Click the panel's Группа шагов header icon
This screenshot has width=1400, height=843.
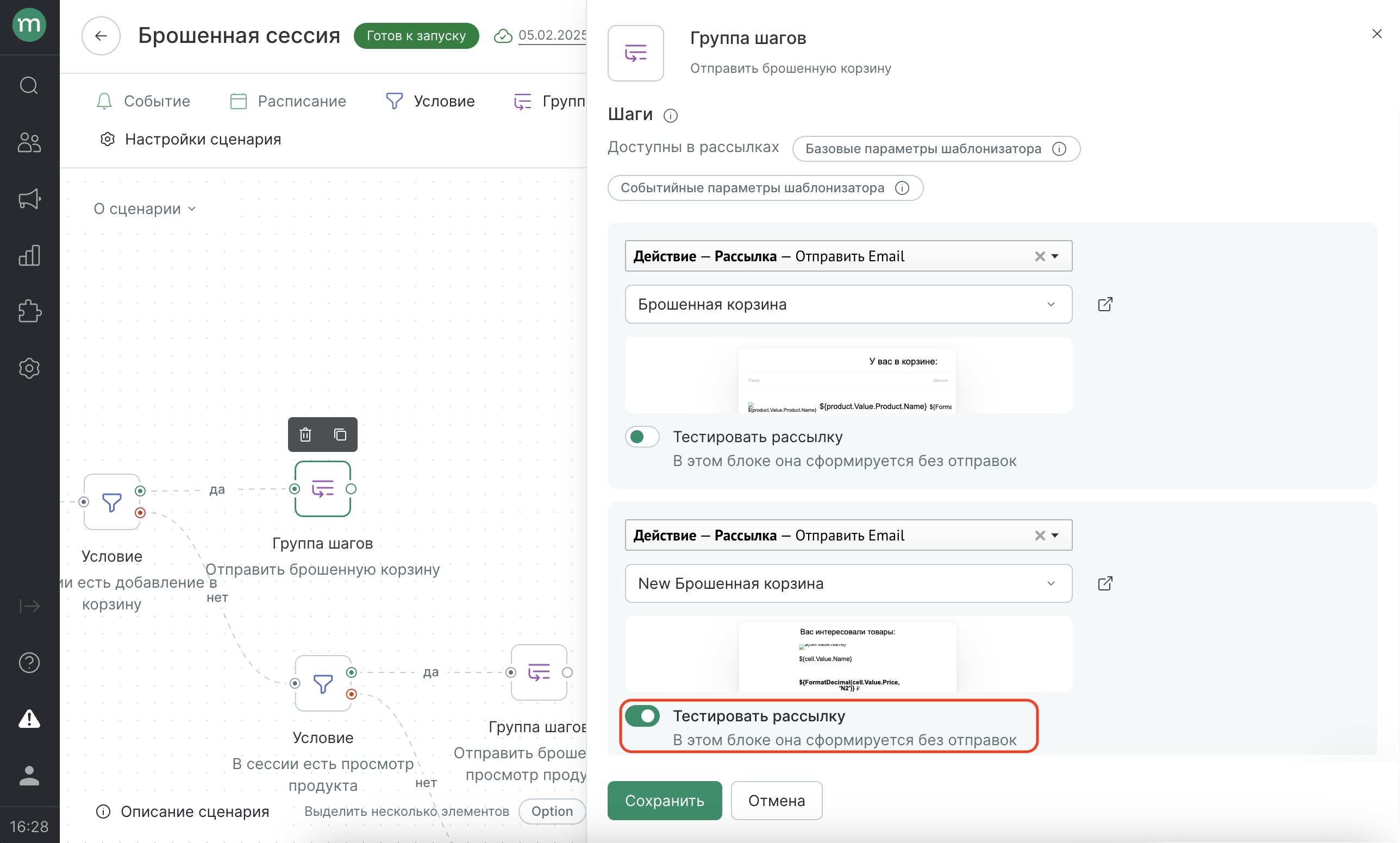coord(636,53)
